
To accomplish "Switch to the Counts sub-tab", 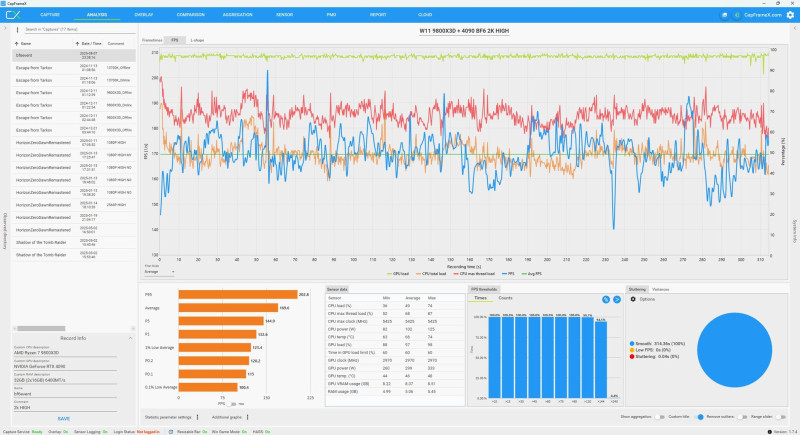I will (505, 298).
